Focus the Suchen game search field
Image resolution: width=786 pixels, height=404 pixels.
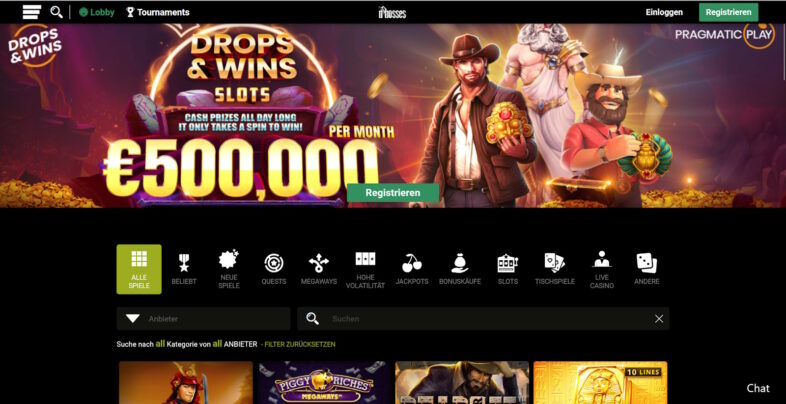pos(483,319)
